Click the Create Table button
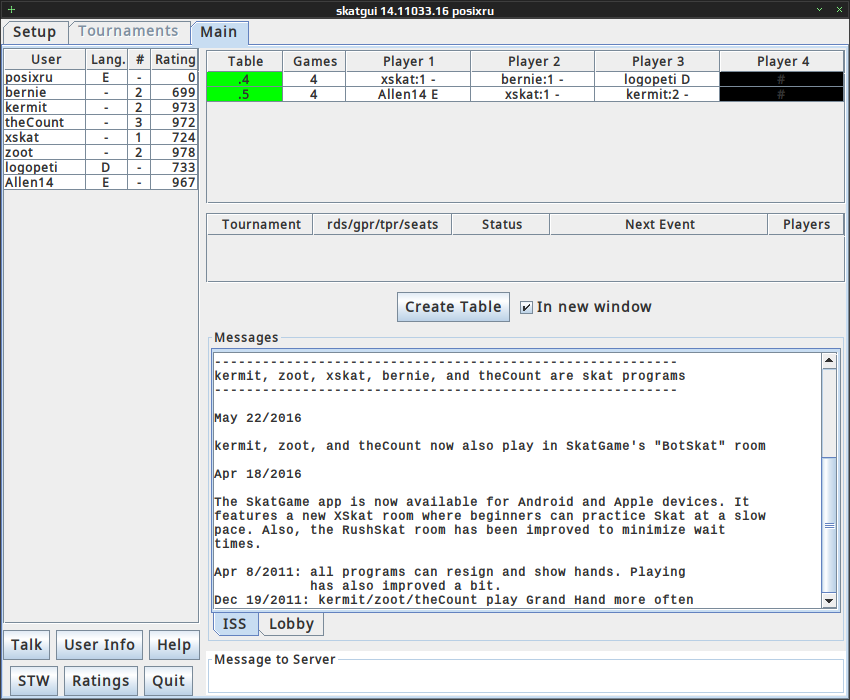The width and height of the screenshot is (850, 700). pyautogui.click(x=453, y=307)
